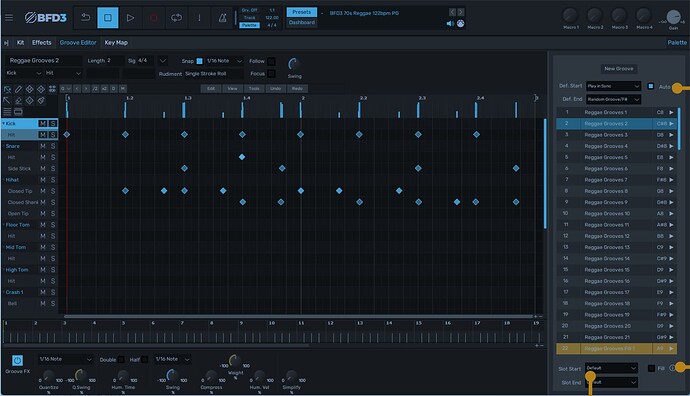Click the round icon beside the speaker

[x=460, y=23]
